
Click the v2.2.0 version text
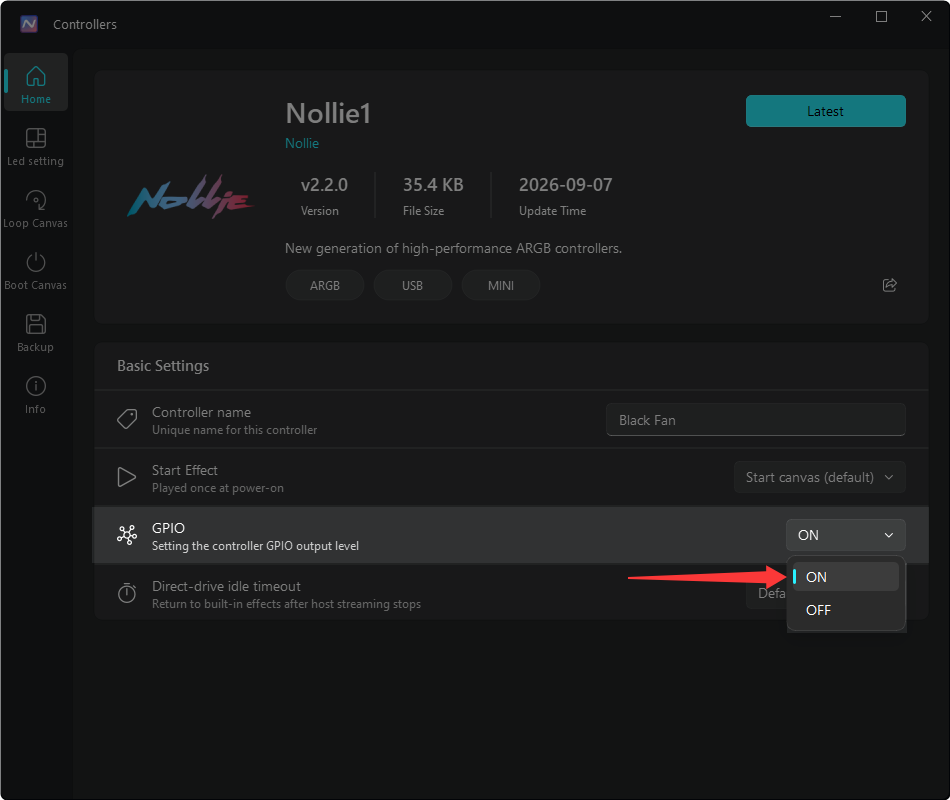coord(324,185)
